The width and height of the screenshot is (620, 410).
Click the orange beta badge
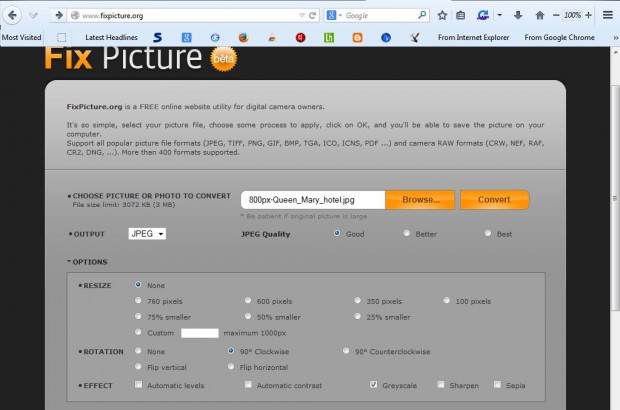point(223,59)
